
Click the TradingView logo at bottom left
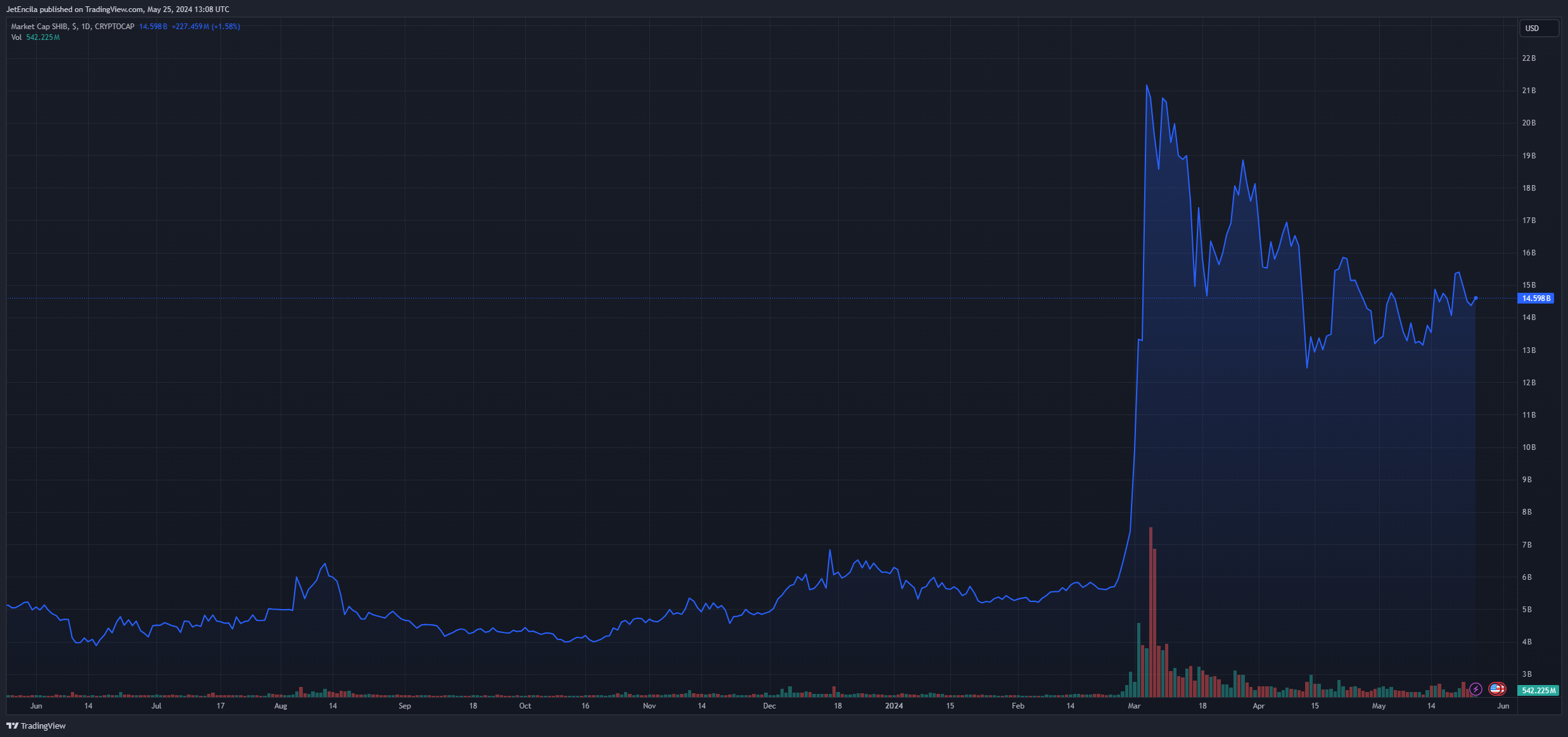tap(36, 726)
